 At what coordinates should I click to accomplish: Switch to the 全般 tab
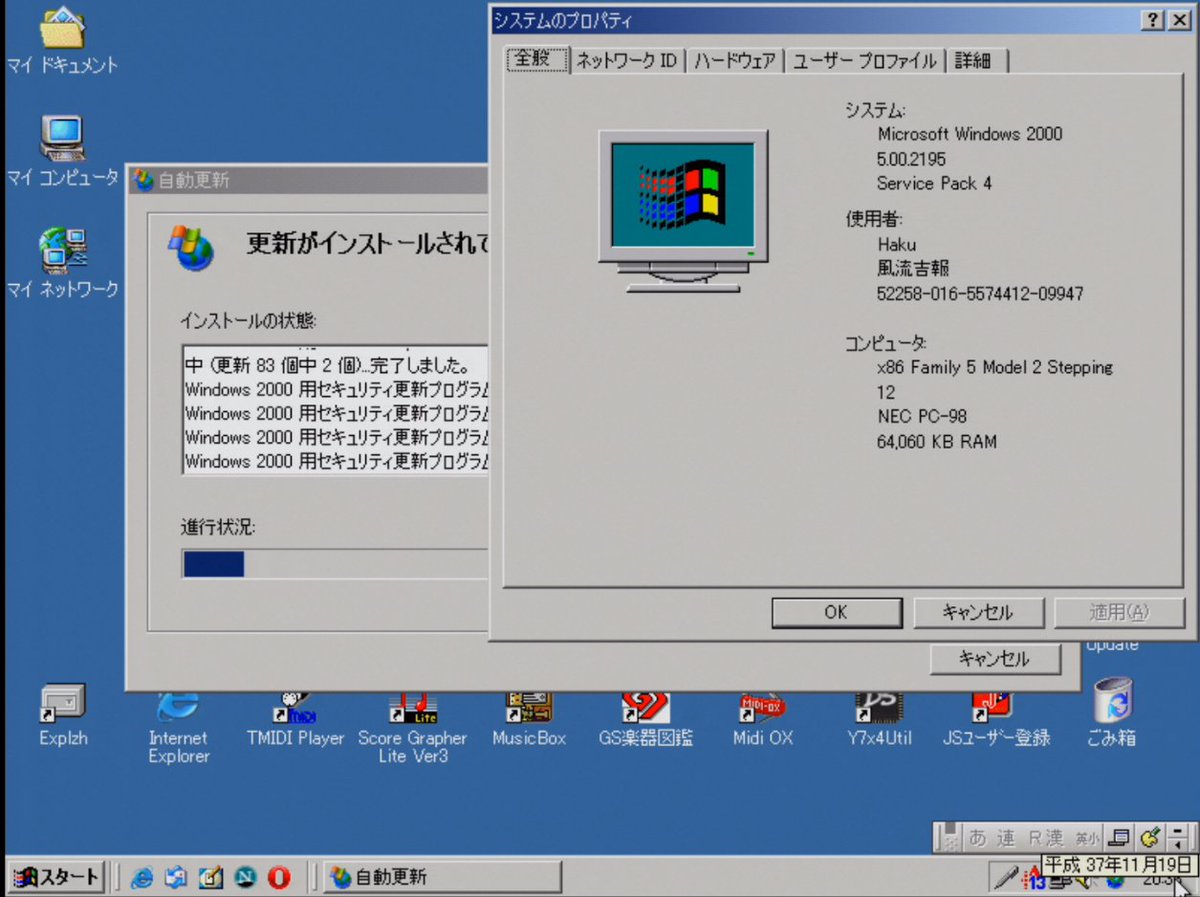pyautogui.click(x=537, y=58)
